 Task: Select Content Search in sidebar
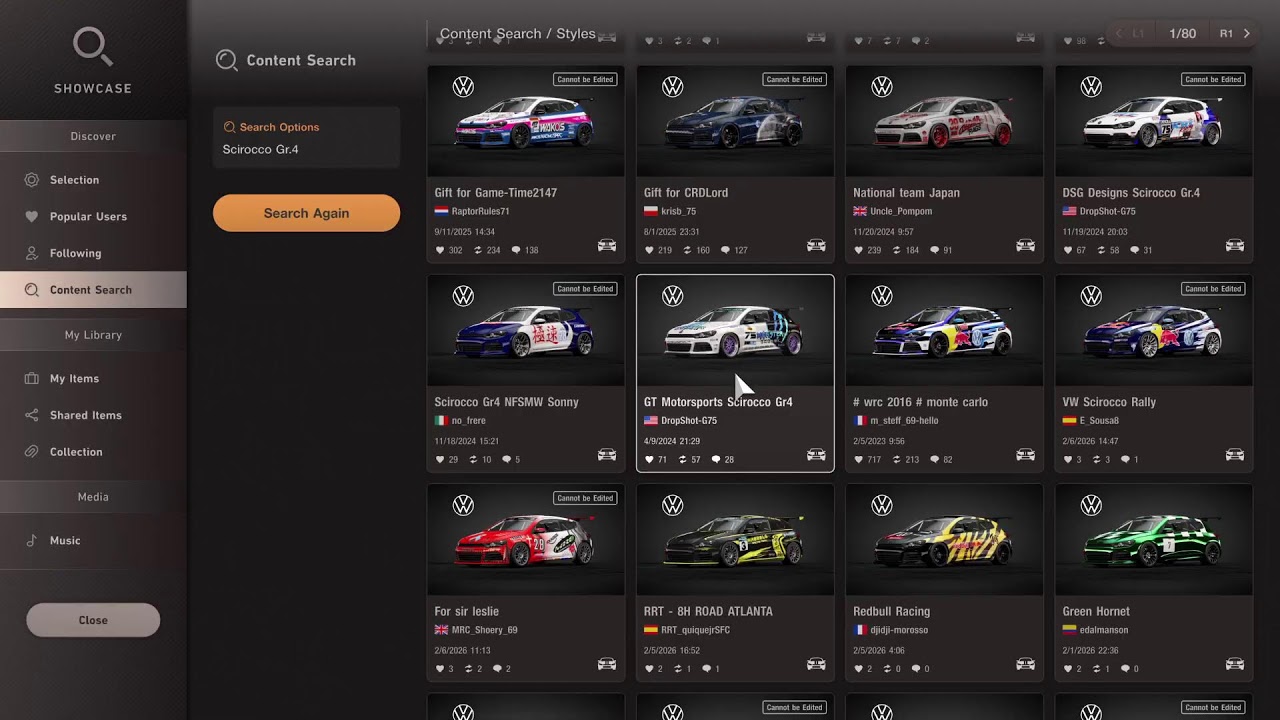[93, 290]
